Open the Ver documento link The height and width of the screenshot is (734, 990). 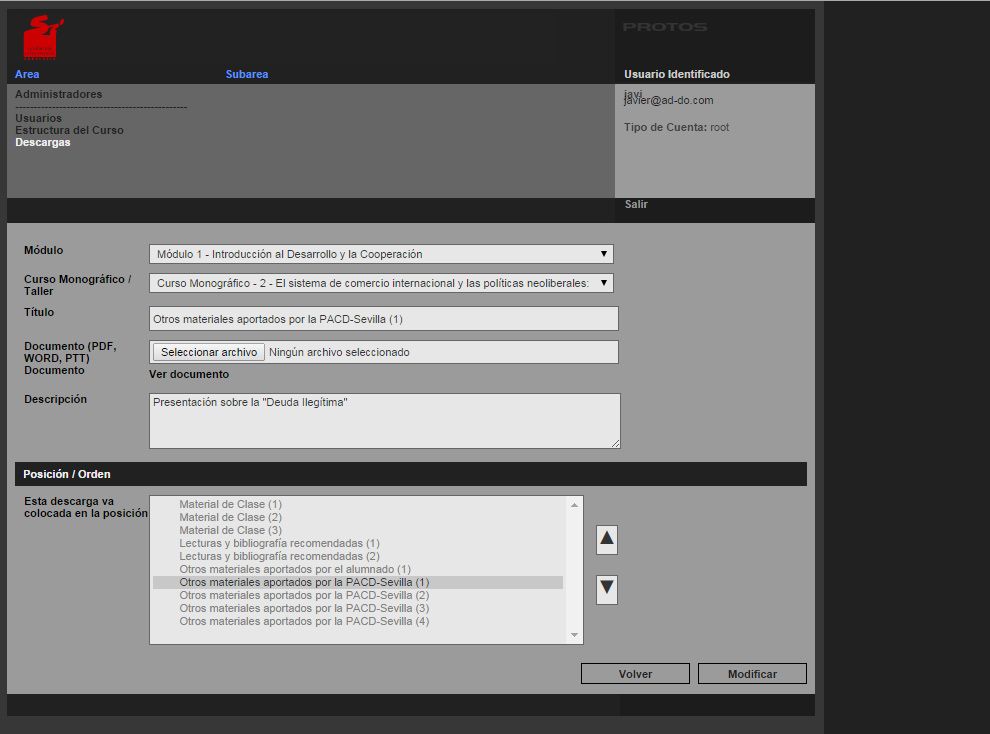(x=189, y=374)
